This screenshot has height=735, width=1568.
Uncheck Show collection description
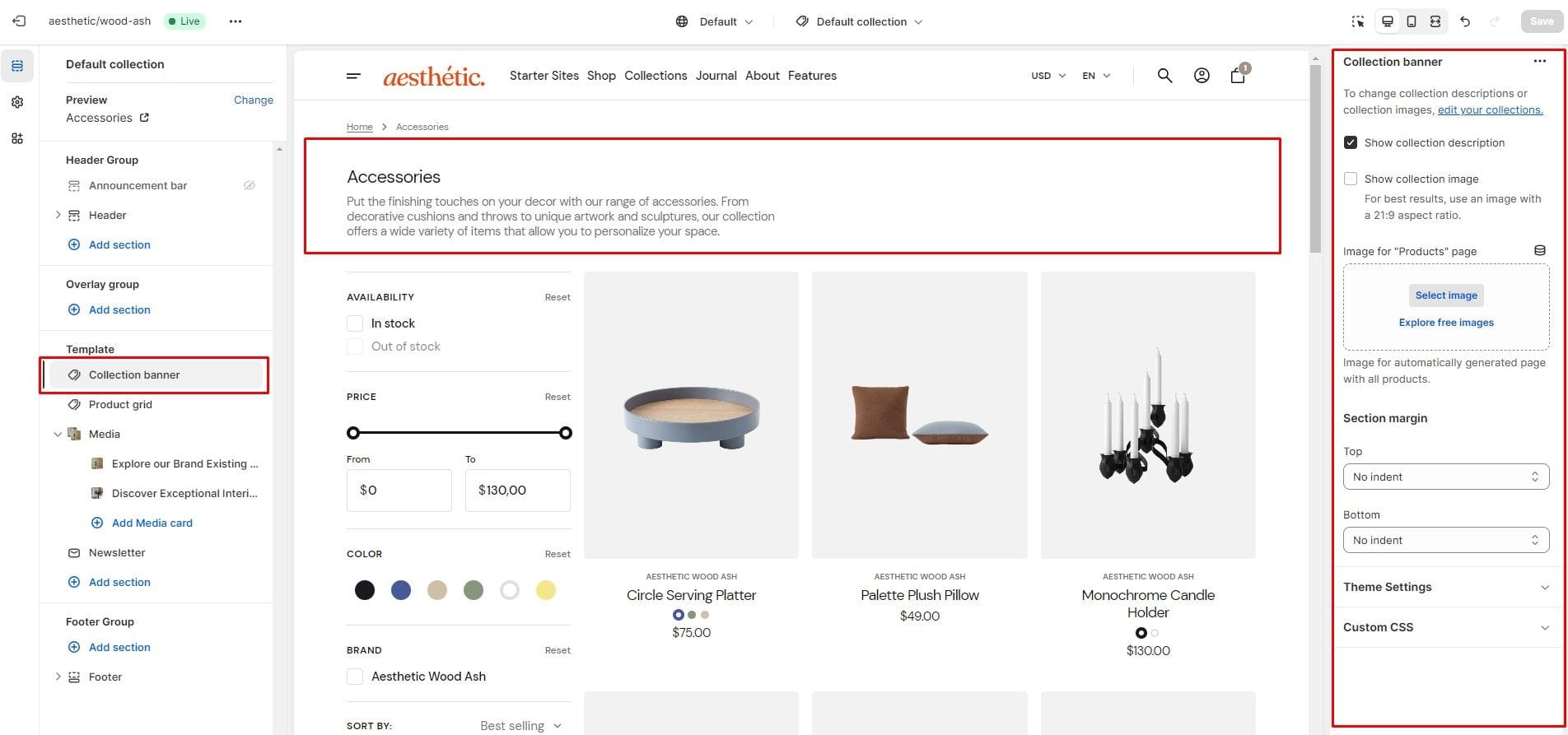click(x=1351, y=142)
